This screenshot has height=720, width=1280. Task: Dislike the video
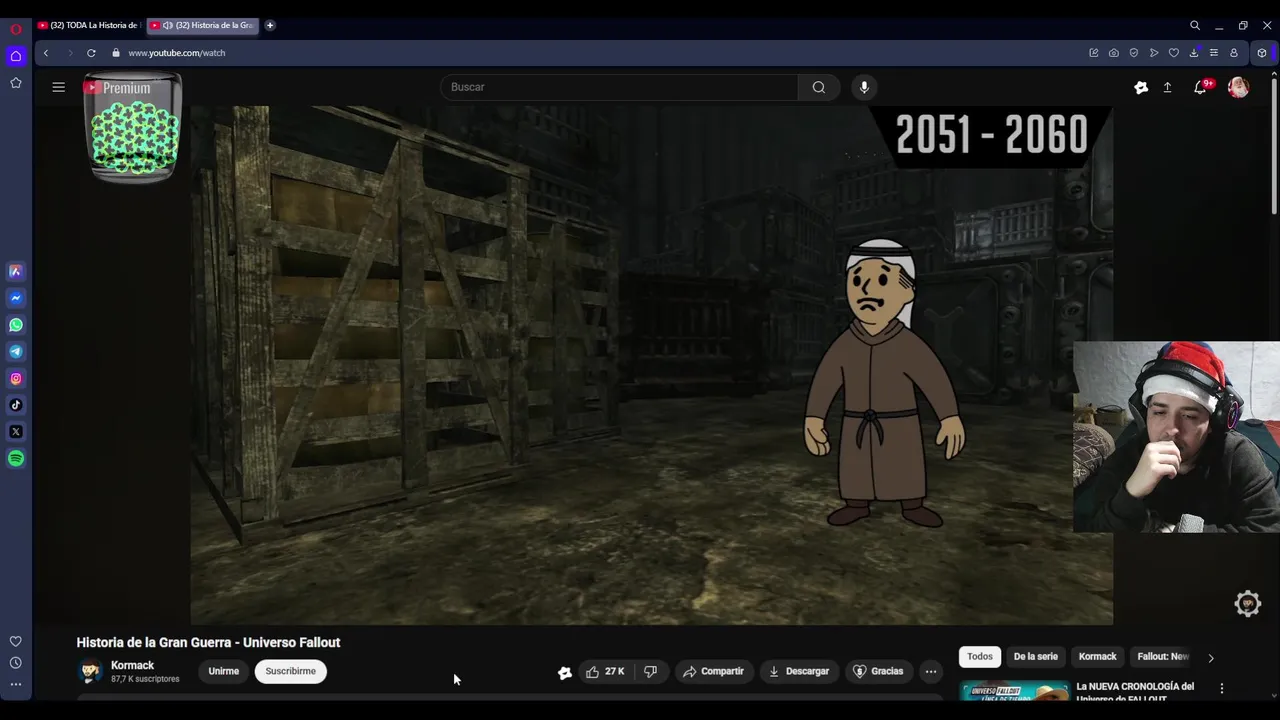tap(651, 671)
